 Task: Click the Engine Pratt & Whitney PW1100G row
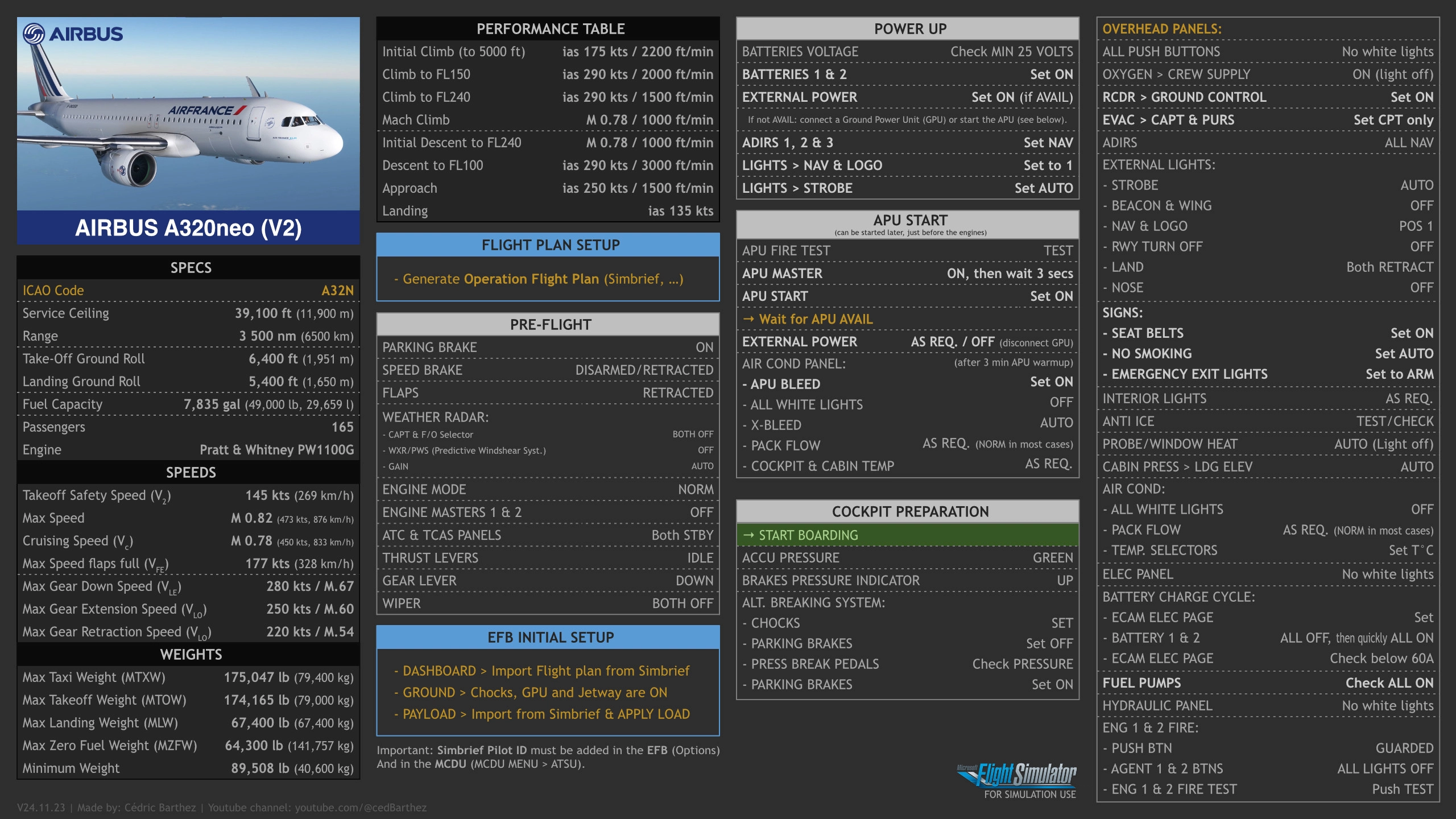point(188,449)
